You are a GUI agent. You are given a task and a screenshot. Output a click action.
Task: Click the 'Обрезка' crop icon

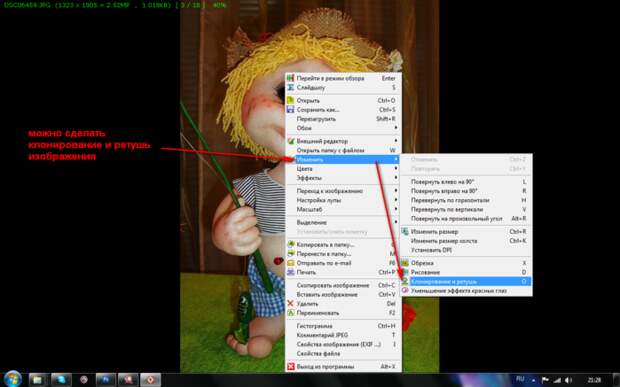point(405,263)
